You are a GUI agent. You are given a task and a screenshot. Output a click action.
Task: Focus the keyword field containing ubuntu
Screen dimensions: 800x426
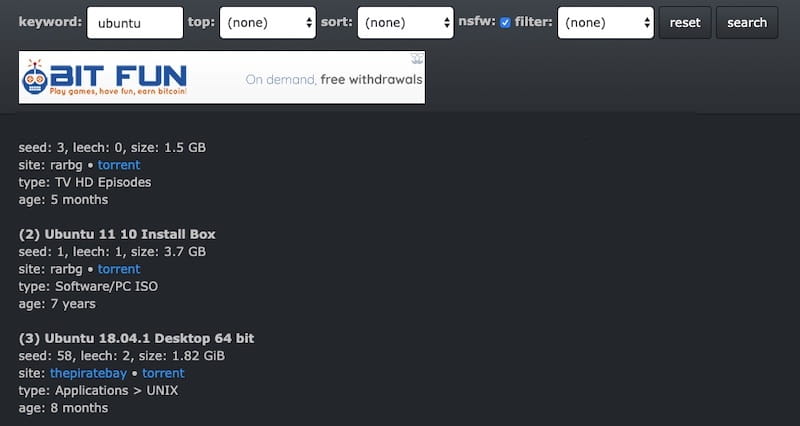135,22
